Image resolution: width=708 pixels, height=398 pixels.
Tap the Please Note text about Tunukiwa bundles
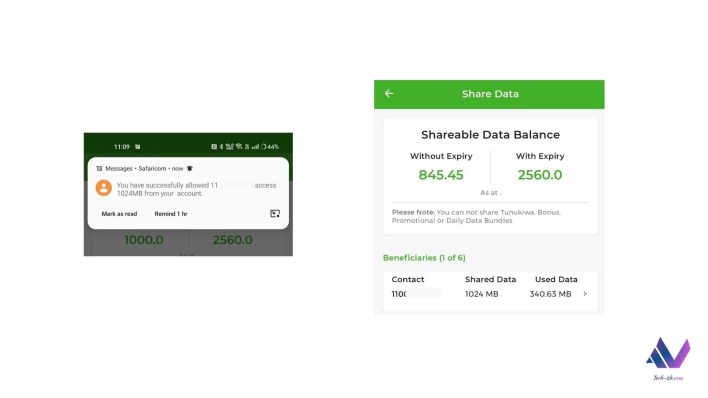[x=476, y=216]
